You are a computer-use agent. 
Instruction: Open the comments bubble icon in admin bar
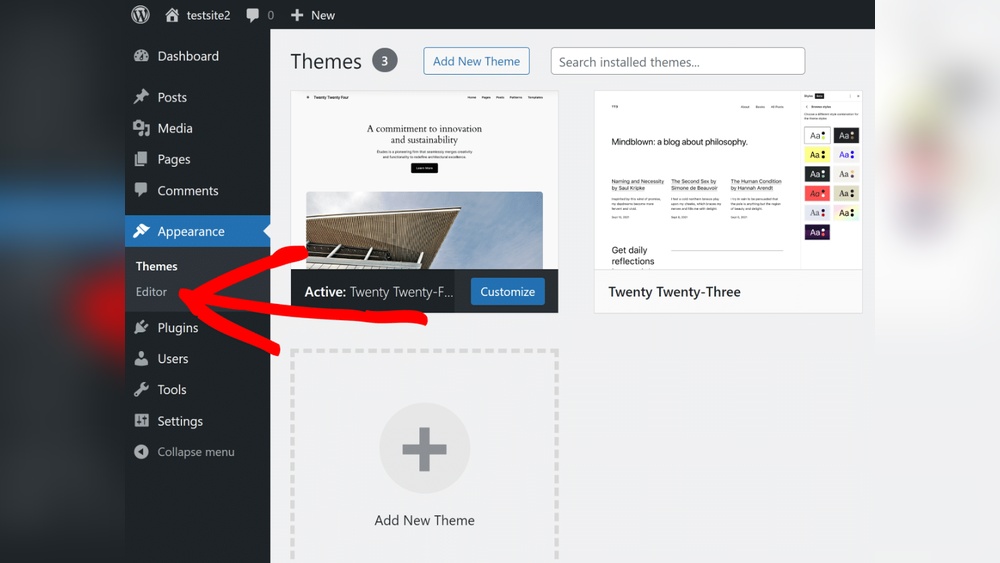pyautogui.click(x=253, y=15)
